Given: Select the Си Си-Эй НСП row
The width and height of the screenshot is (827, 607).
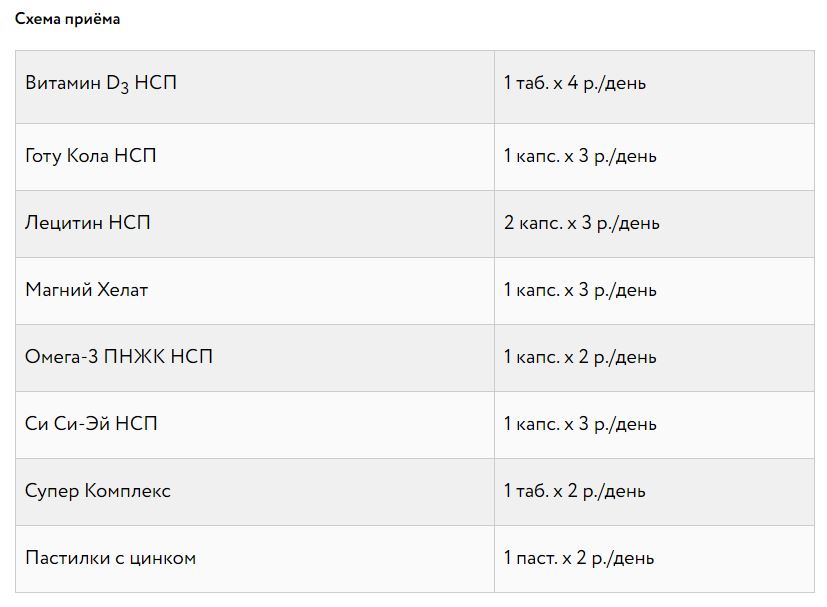Looking at the screenshot, I should click(x=415, y=425).
